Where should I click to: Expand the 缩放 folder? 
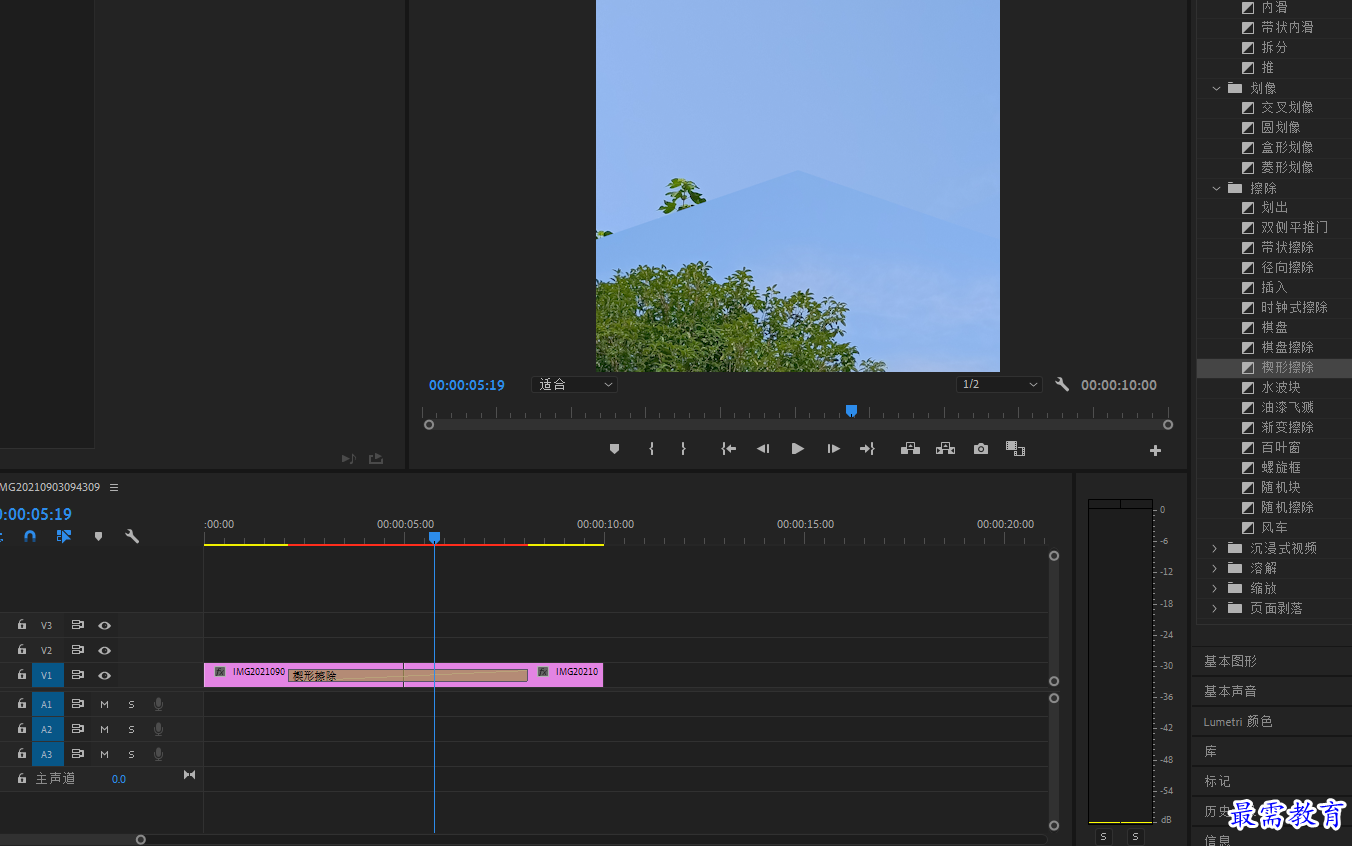pyautogui.click(x=1214, y=588)
